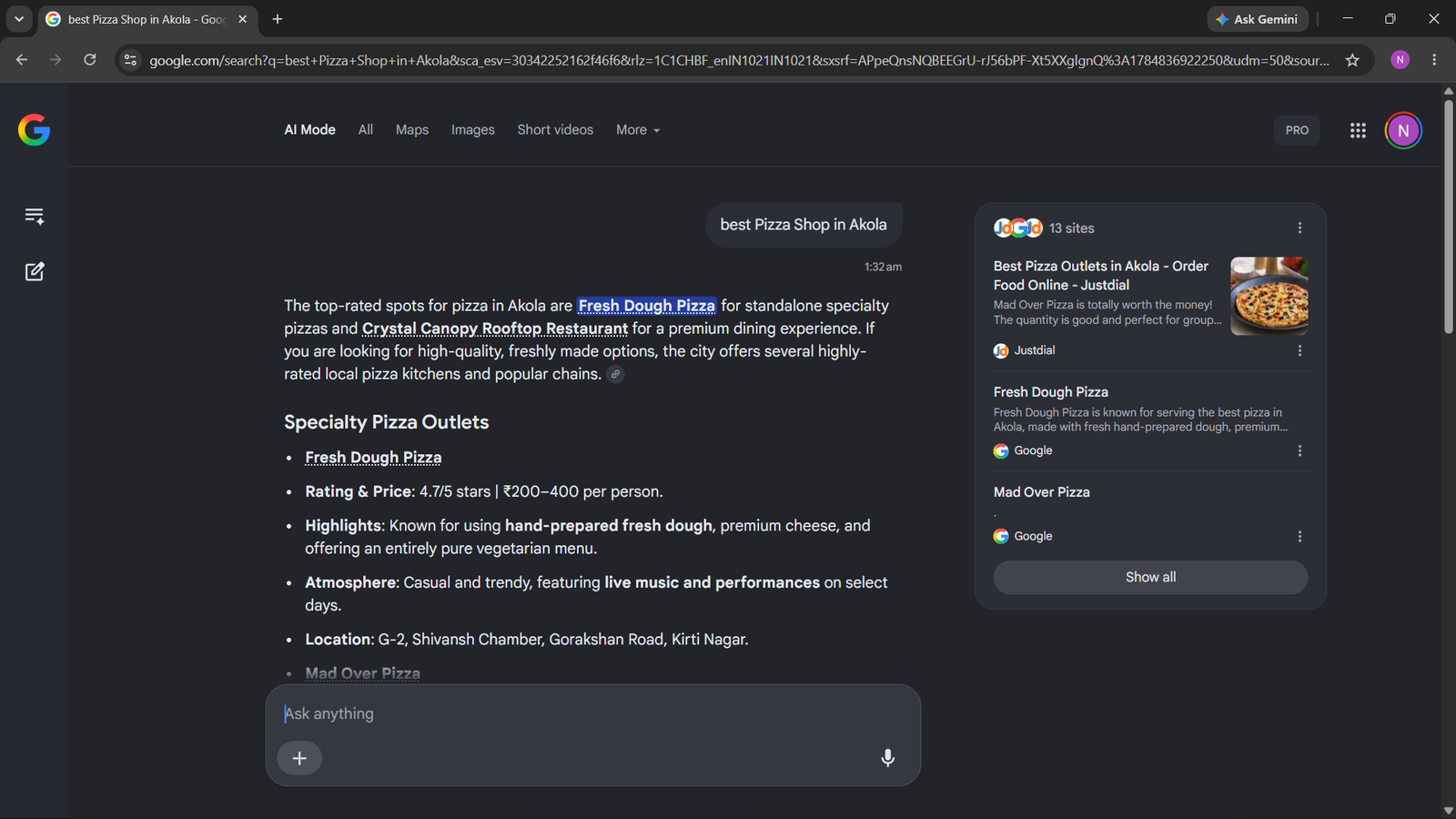The height and width of the screenshot is (819, 1456).
Task: Click the source favicons cluster beside 13 sites
Action: tap(1018, 227)
